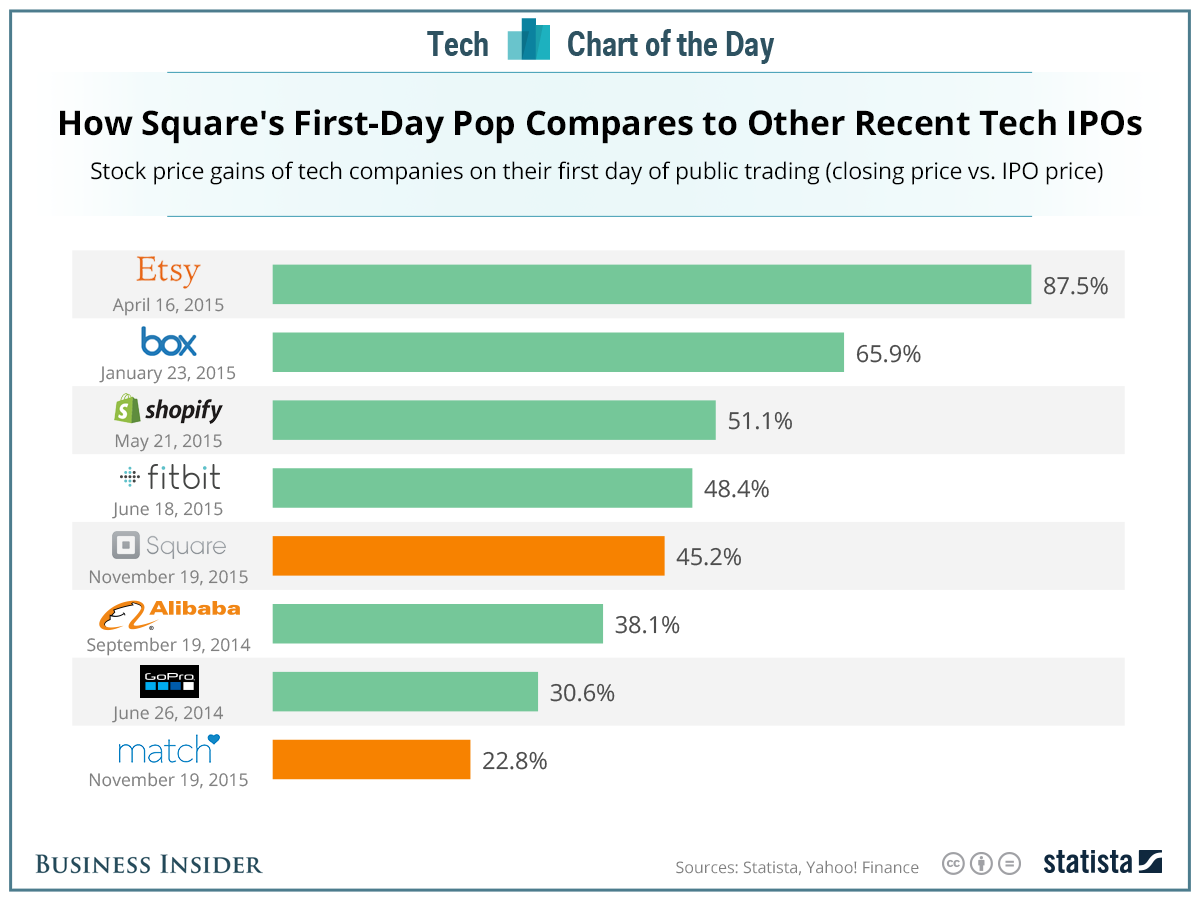Click the Alibaba 38.1% bar
1200x900 pixels.
437,624
